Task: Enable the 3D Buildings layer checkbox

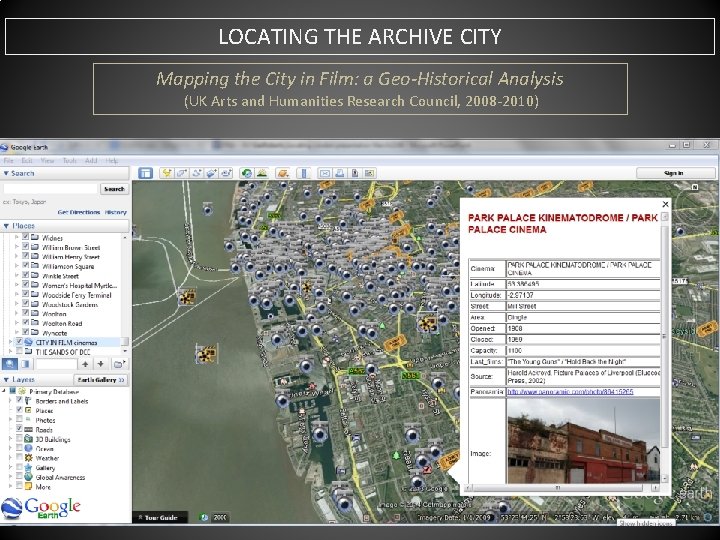Action: 19,439
